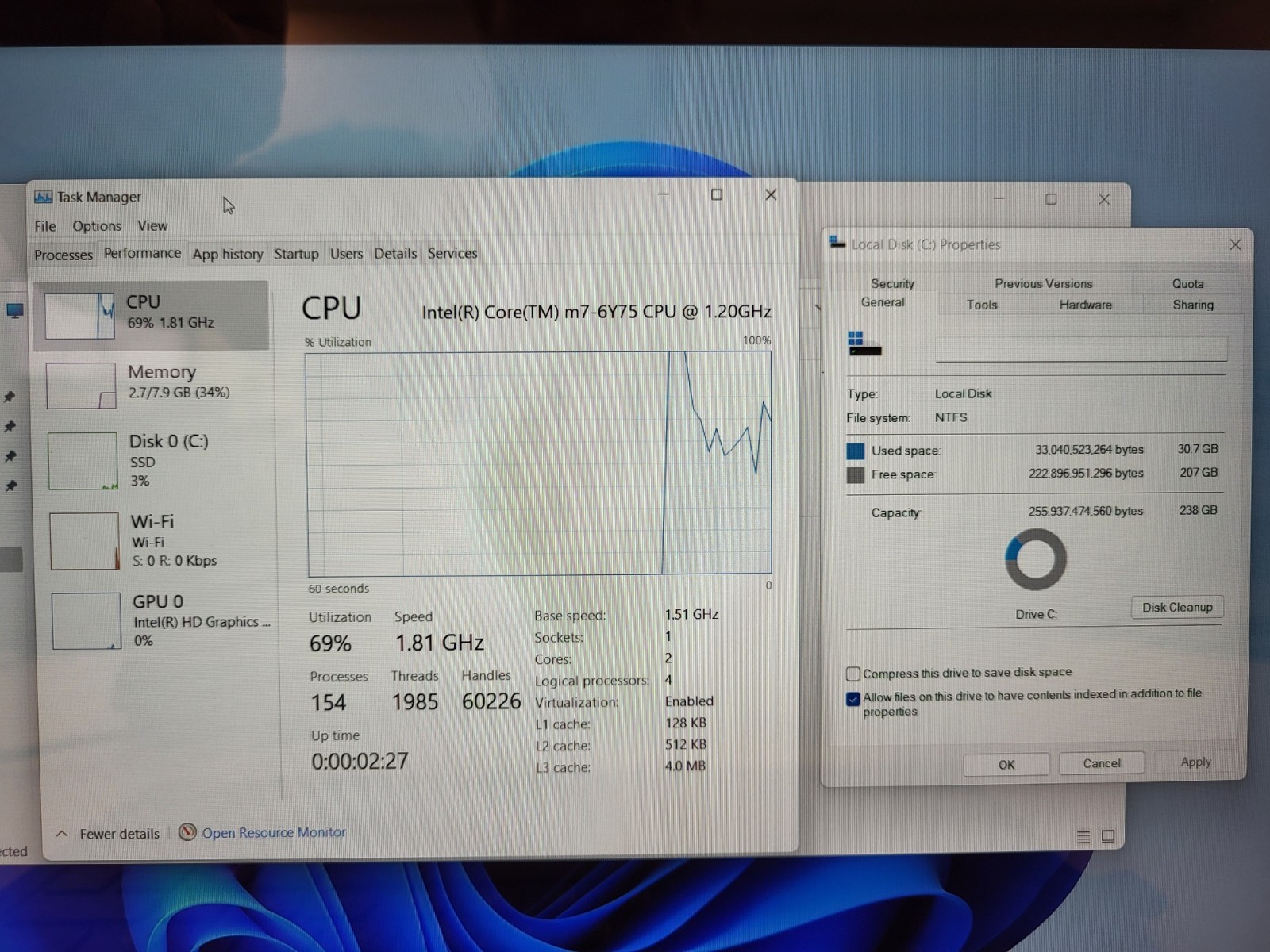Collapse Task Manager with Fewer details

click(x=107, y=834)
